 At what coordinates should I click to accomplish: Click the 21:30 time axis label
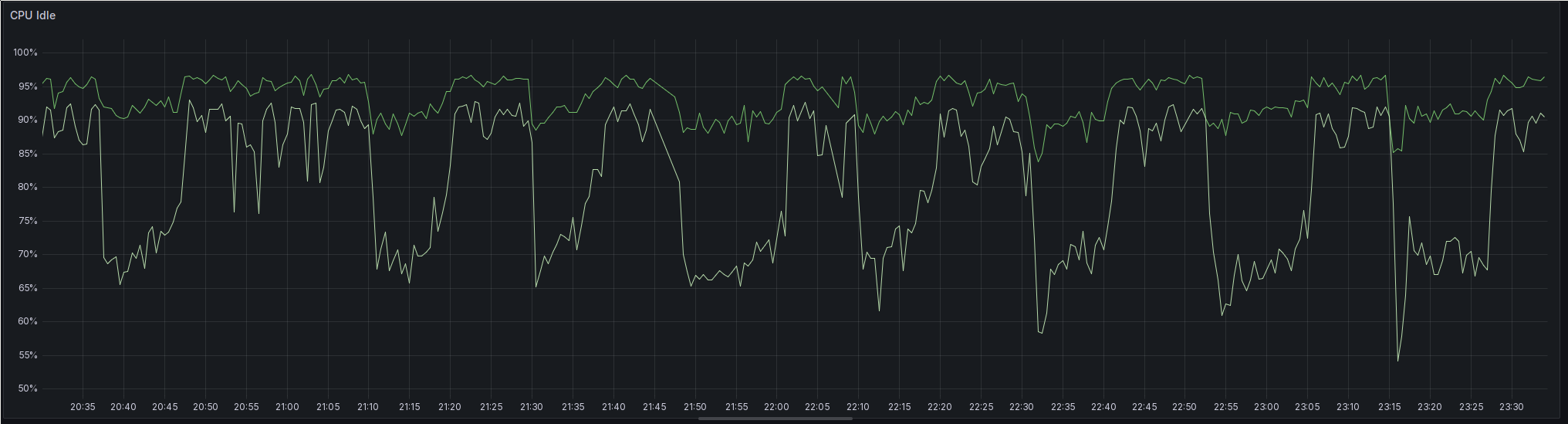[x=532, y=407]
